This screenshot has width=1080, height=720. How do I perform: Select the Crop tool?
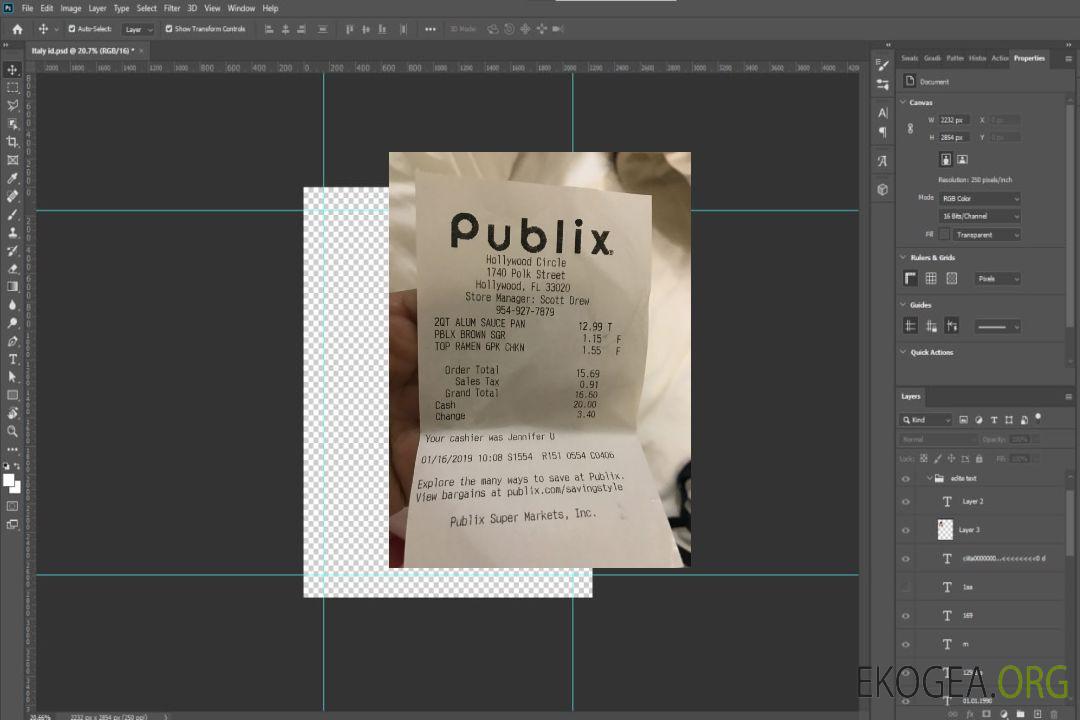pos(12,142)
